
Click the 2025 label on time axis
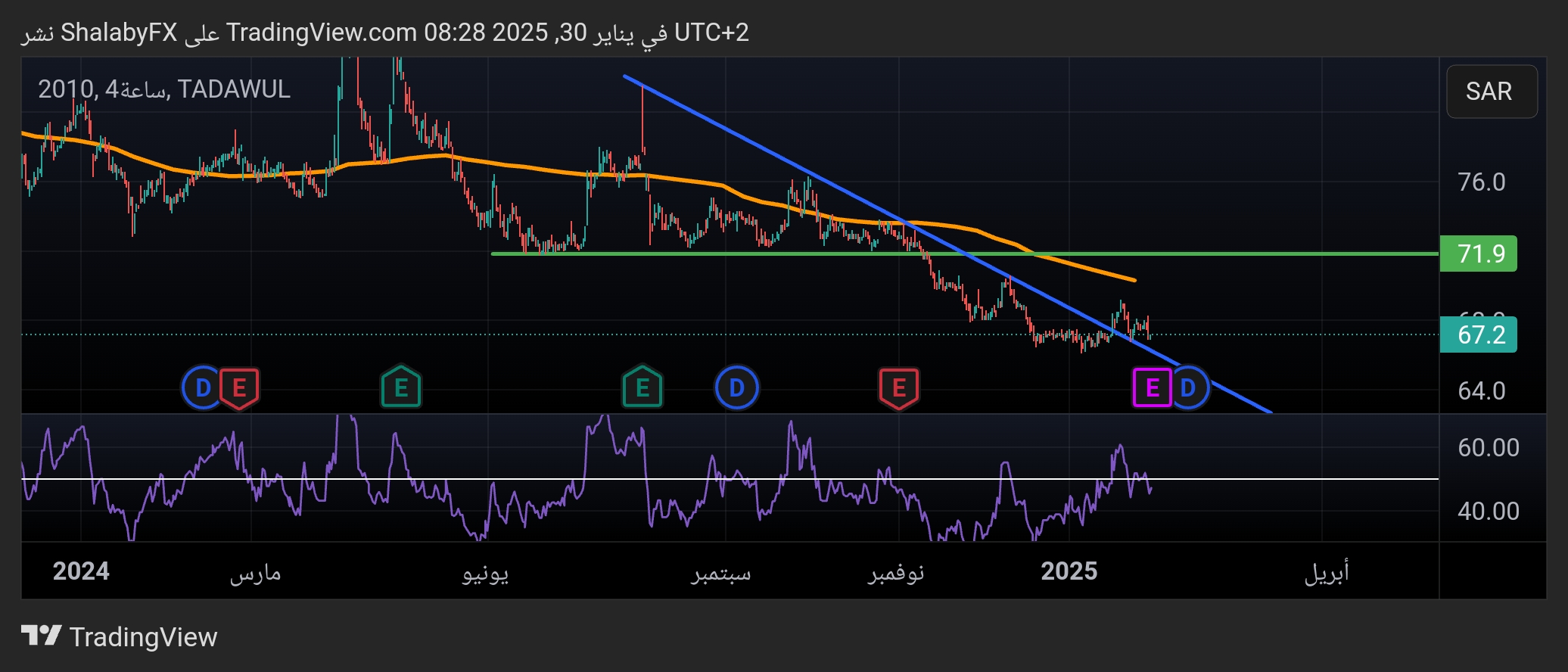pyautogui.click(x=1069, y=571)
